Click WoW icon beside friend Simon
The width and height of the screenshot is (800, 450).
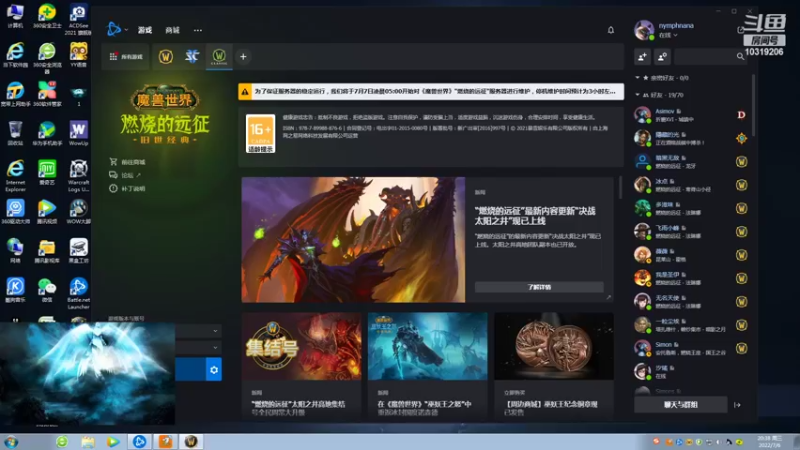(x=741, y=348)
